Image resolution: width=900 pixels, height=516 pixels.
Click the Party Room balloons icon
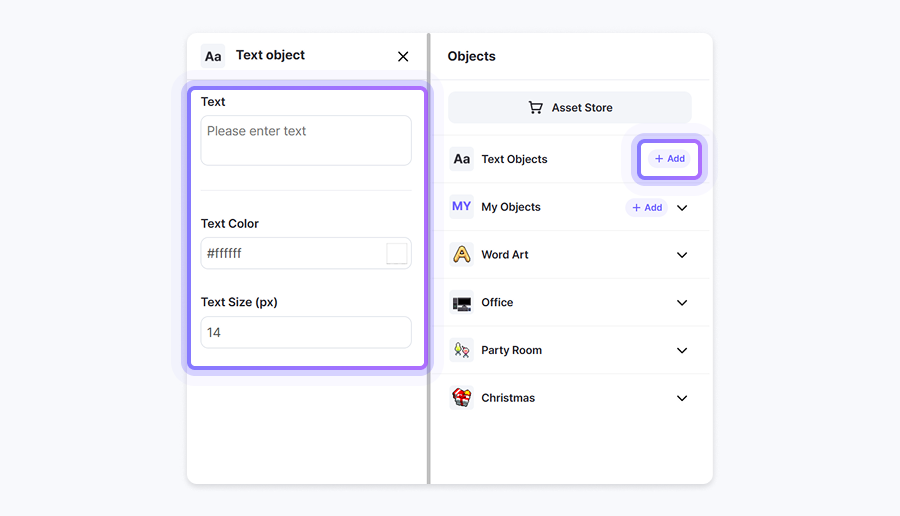pos(461,350)
